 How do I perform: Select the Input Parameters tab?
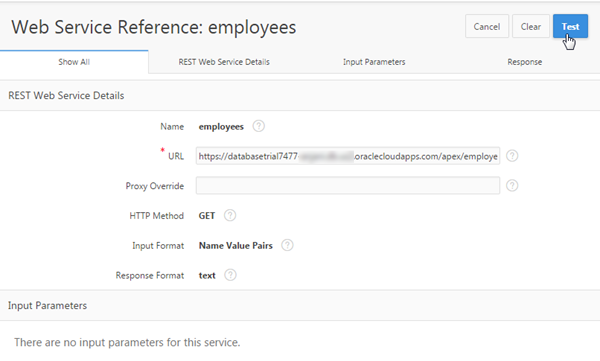click(374, 62)
